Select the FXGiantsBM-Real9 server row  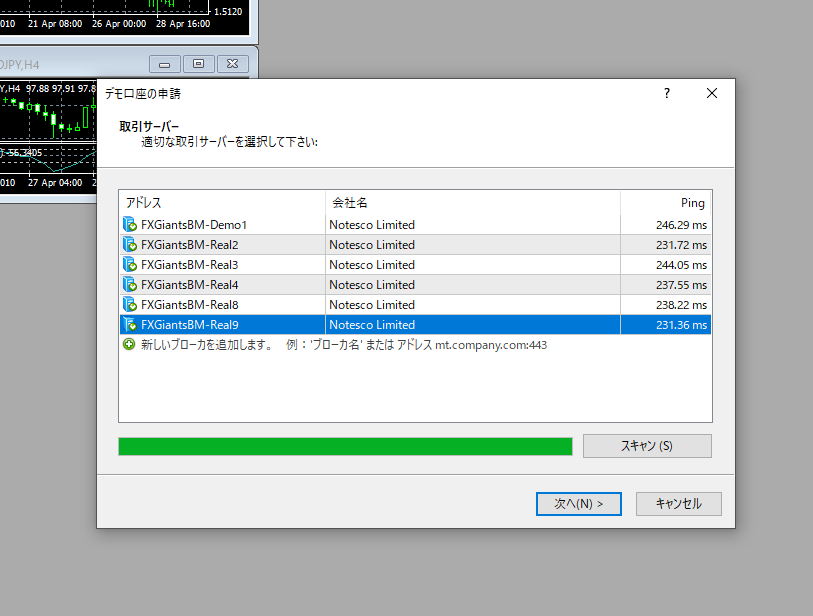(x=415, y=325)
